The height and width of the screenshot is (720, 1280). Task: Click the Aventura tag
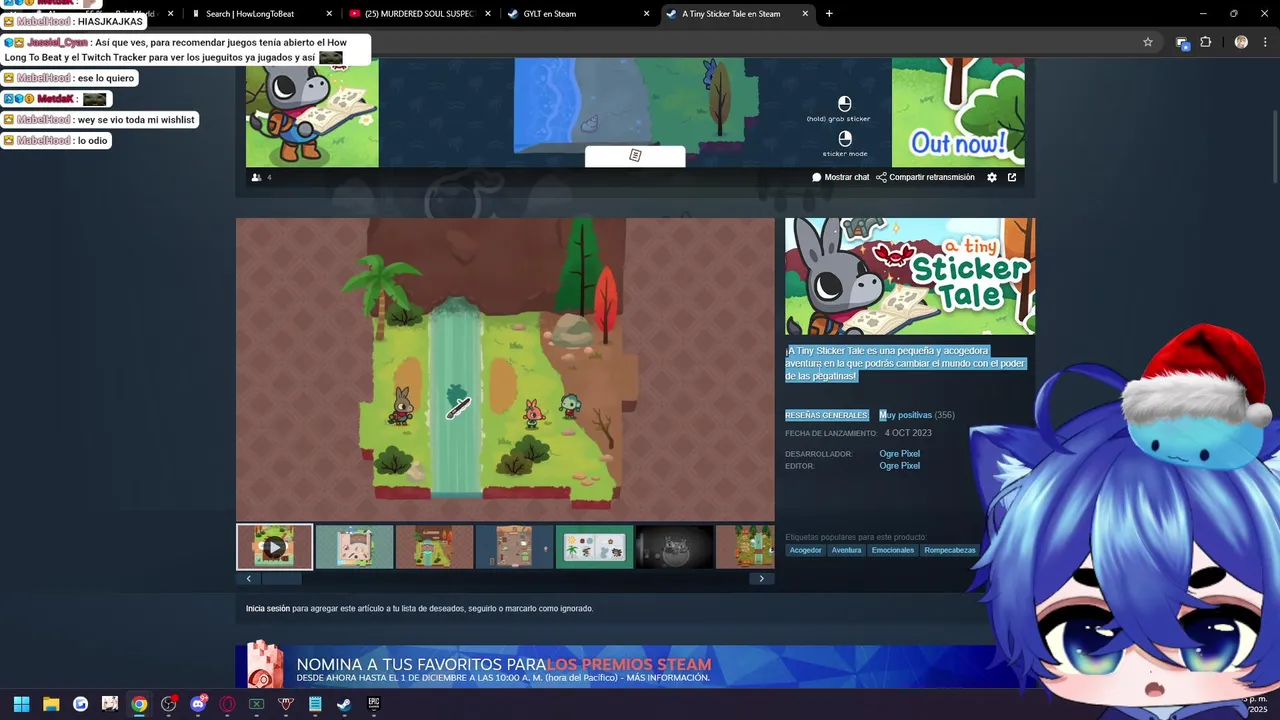click(x=846, y=550)
